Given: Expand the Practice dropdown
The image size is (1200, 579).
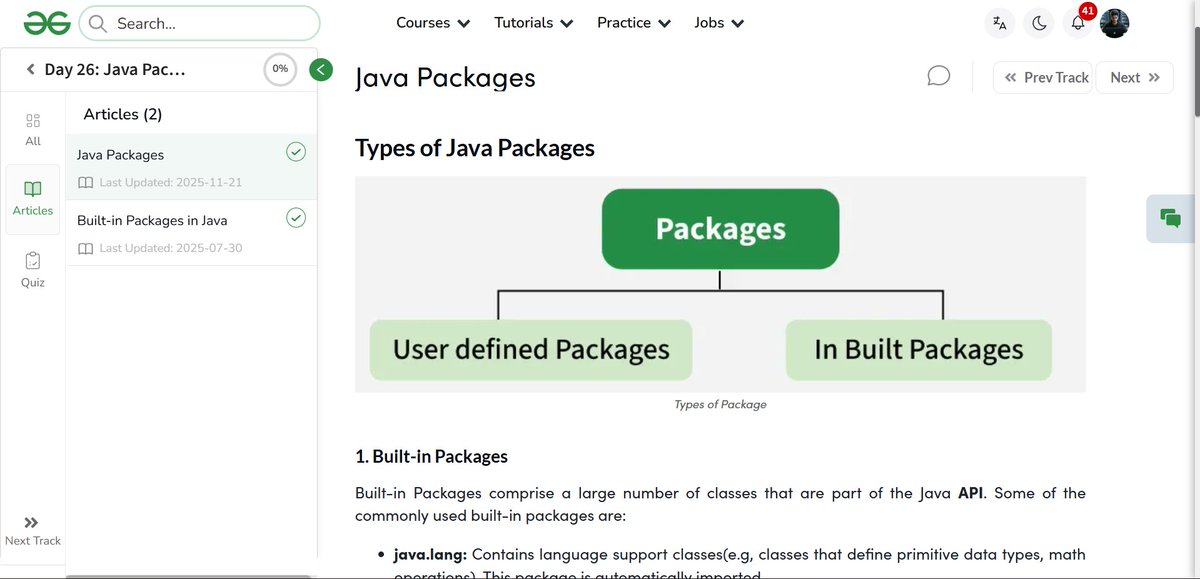Looking at the screenshot, I should [x=633, y=22].
